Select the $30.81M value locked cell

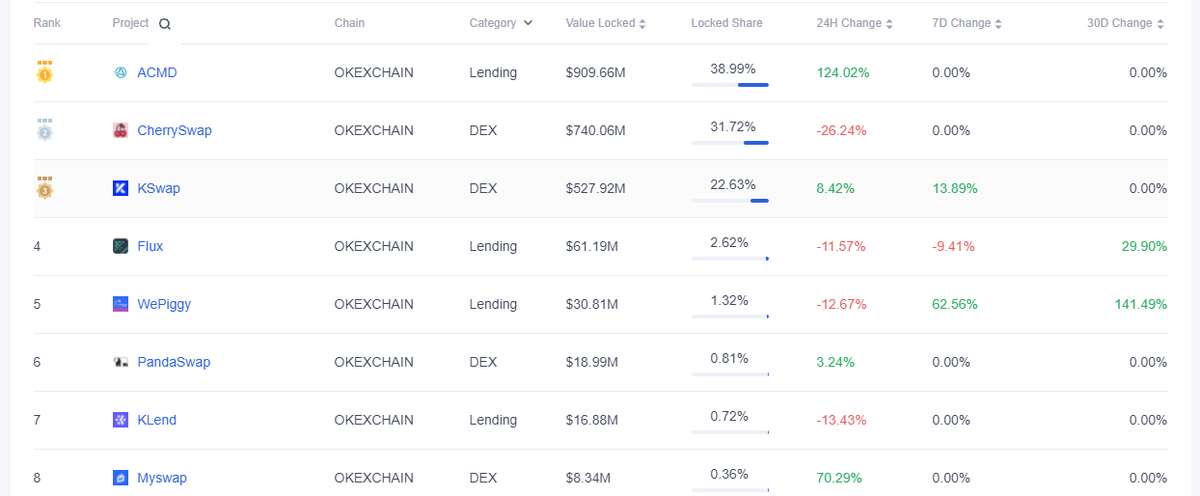591,304
